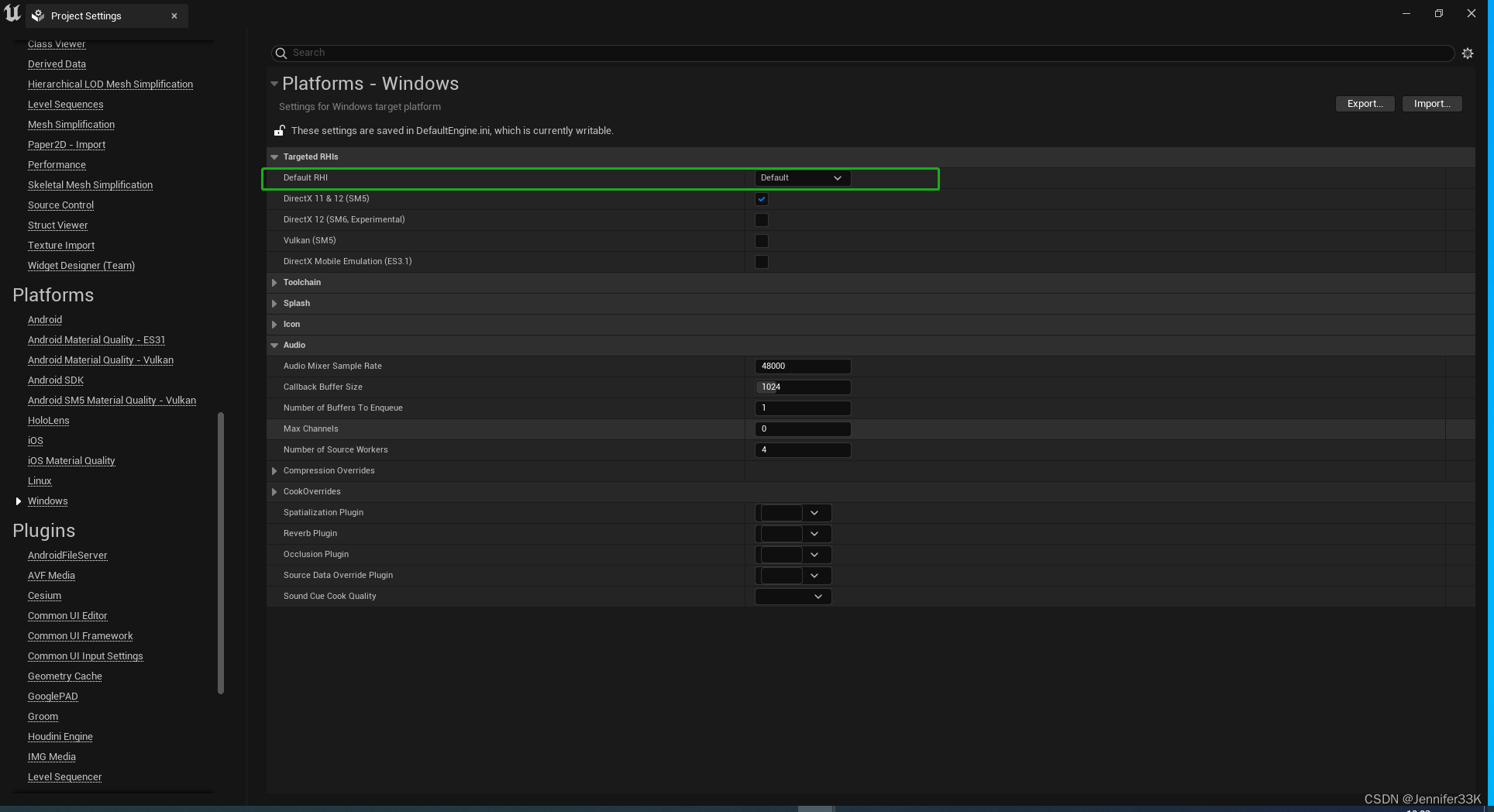
Task: Click the Import... button
Action: pyautogui.click(x=1432, y=104)
